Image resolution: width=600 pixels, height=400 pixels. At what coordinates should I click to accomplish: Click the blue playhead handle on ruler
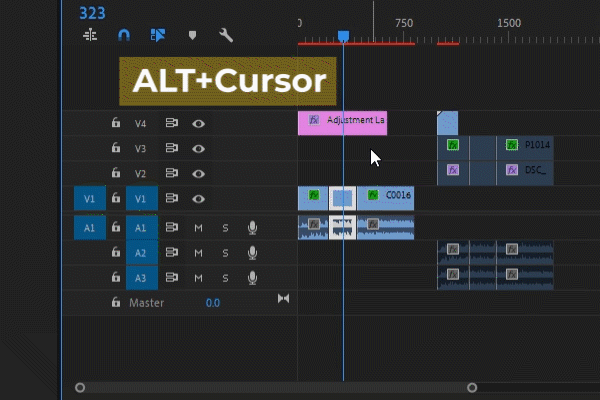pyautogui.click(x=343, y=36)
